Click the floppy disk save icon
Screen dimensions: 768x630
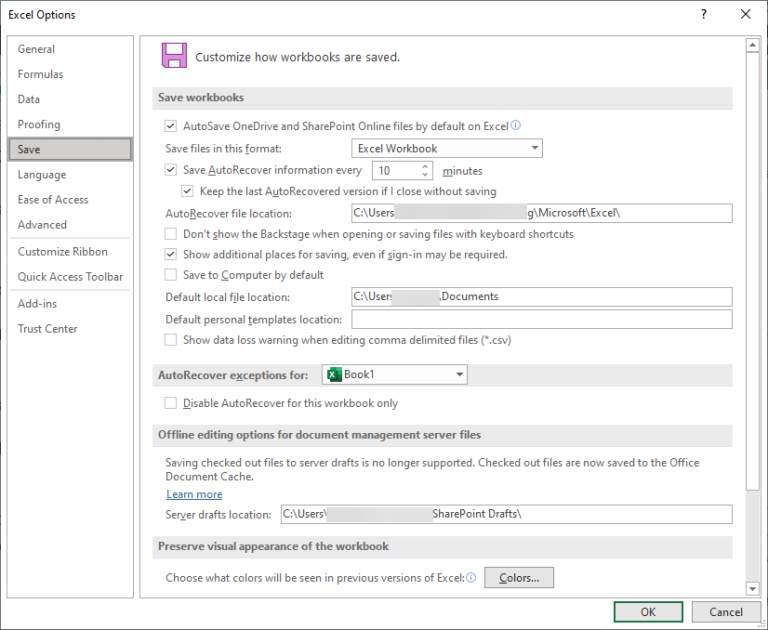click(175, 56)
